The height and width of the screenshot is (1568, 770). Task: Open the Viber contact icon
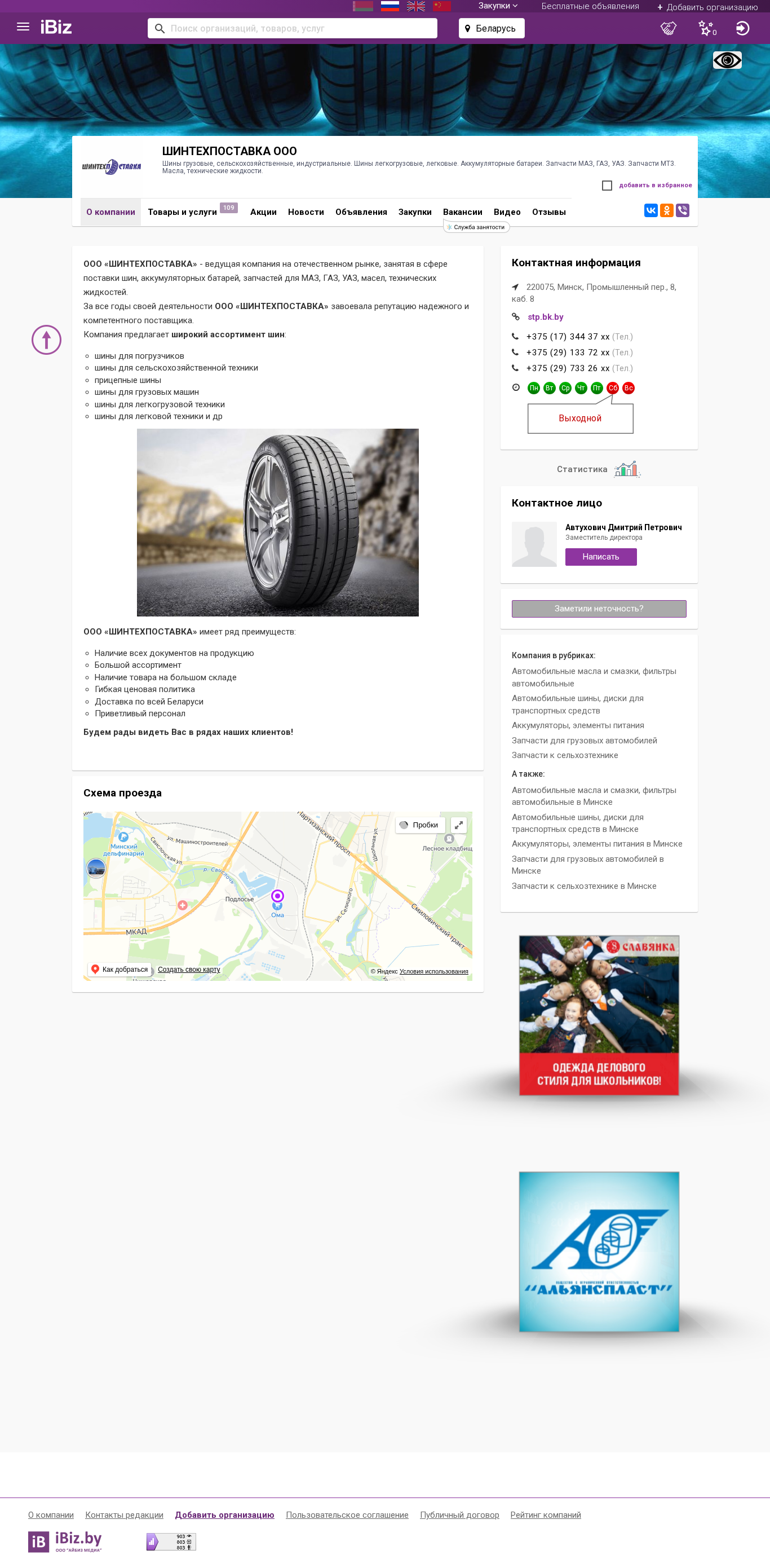coord(683,210)
